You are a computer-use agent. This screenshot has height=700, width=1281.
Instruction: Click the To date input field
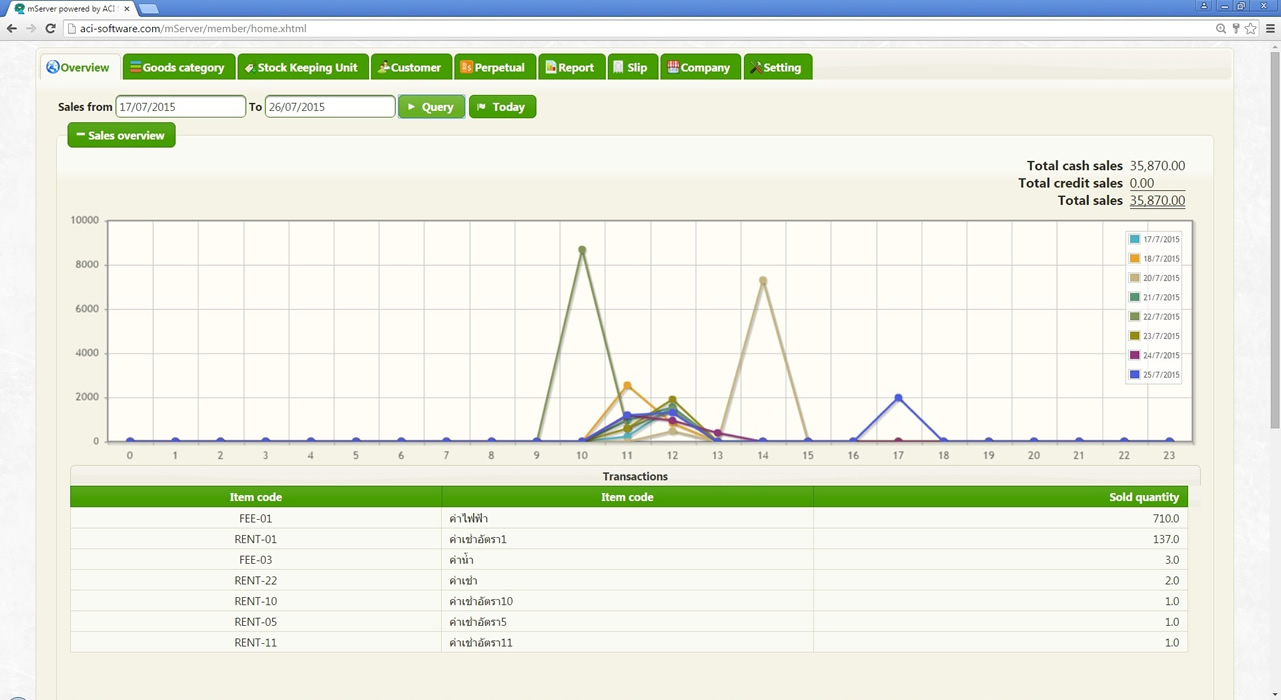[329, 107]
